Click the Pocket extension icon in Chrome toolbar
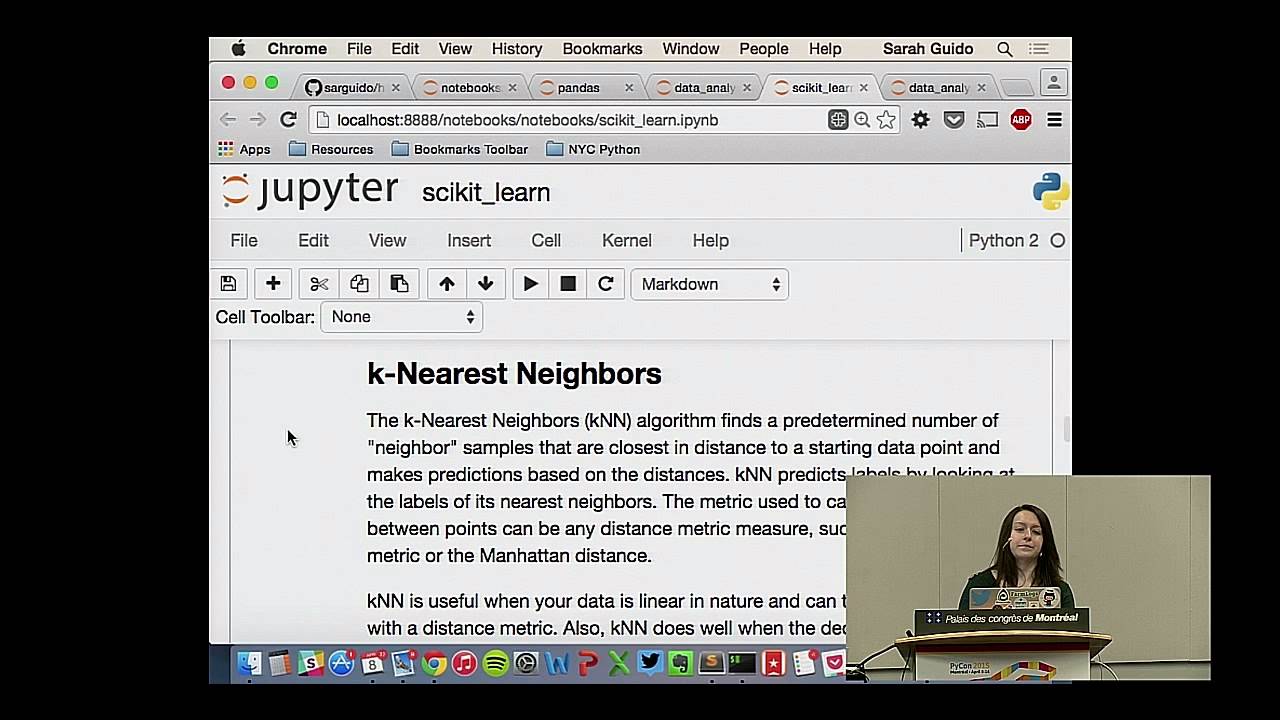1280x720 pixels. pyautogui.click(x=954, y=120)
